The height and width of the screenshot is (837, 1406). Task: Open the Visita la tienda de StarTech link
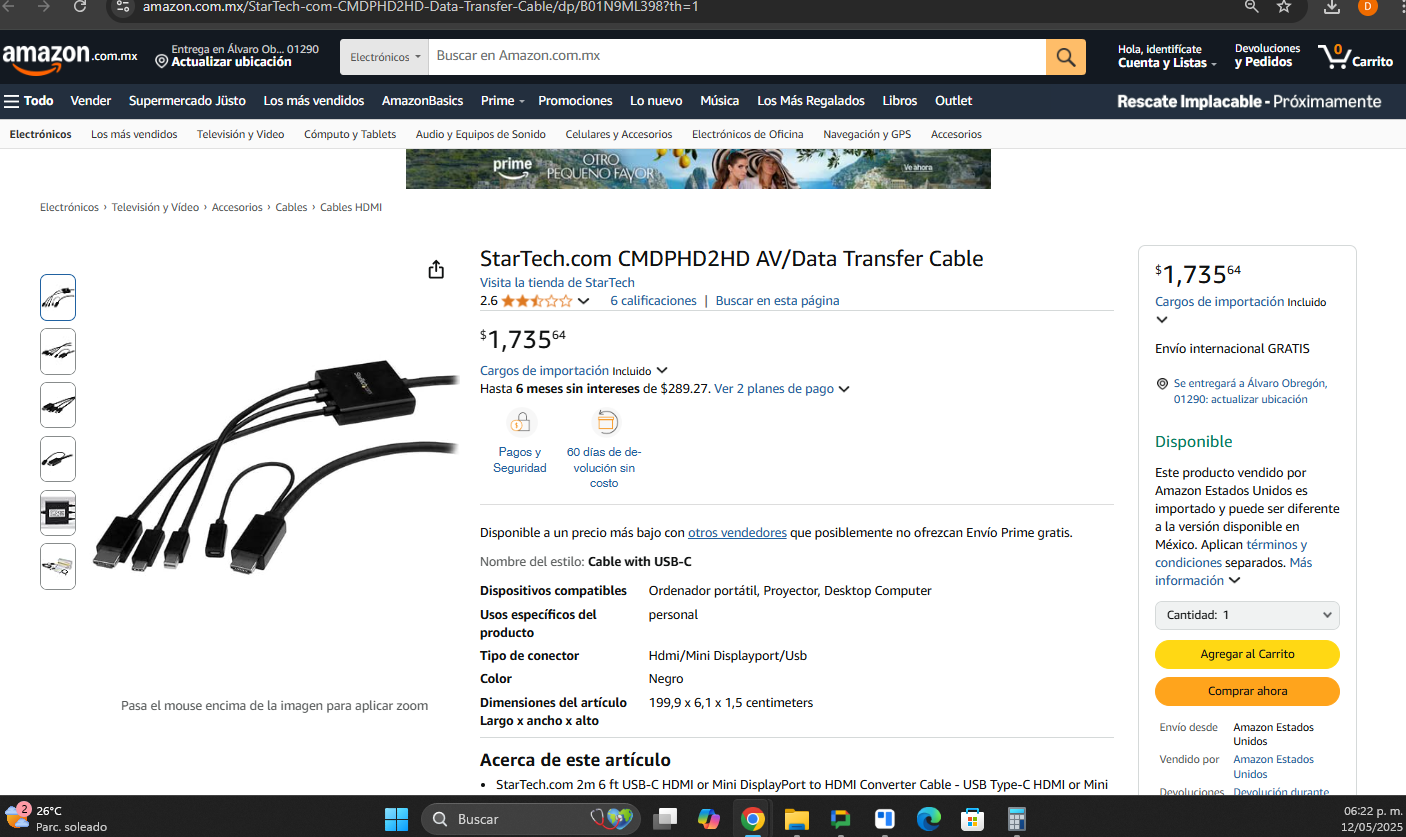pos(557,283)
